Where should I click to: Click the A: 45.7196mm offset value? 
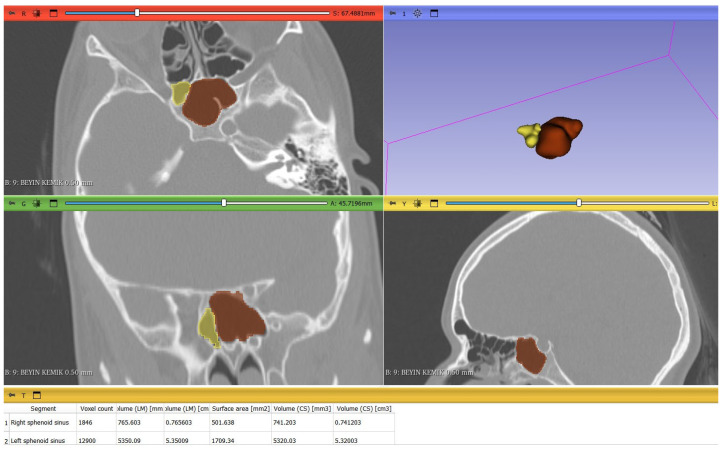click(x=351, y=203)
